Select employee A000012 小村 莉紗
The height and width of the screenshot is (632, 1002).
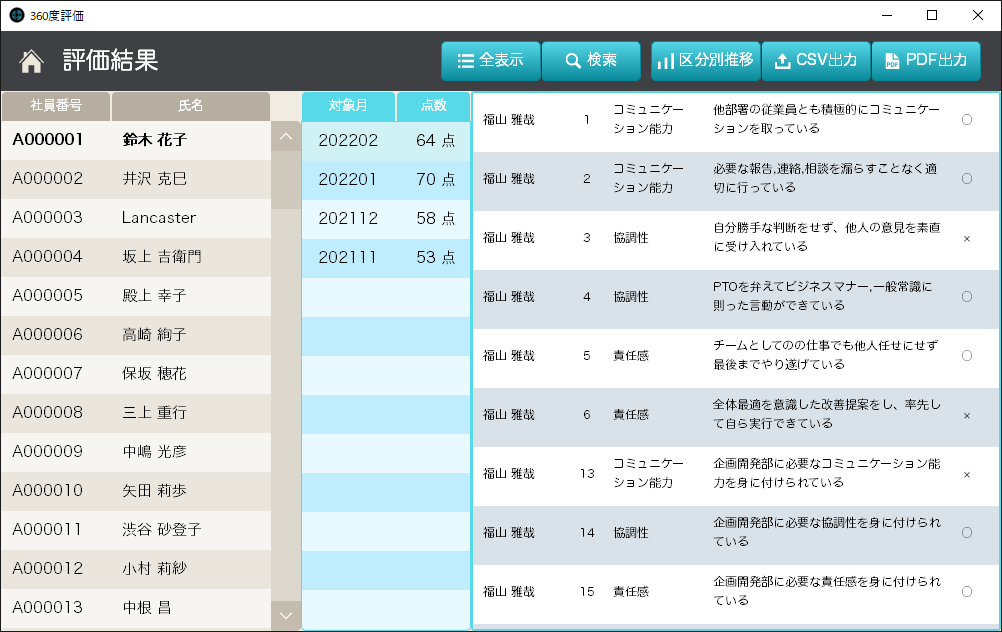(x=135, y=569)
